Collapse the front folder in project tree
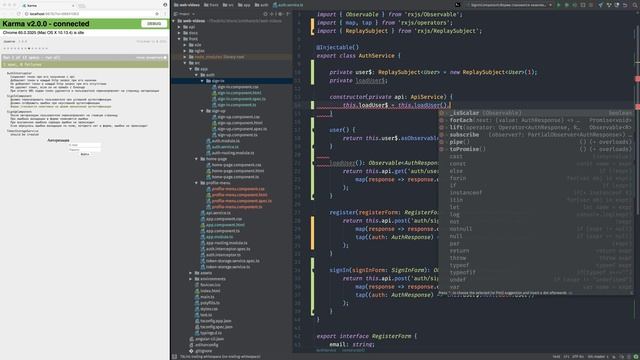Image resolution: width=640 pixels, height=360 pixels. (x=180, y=39)
